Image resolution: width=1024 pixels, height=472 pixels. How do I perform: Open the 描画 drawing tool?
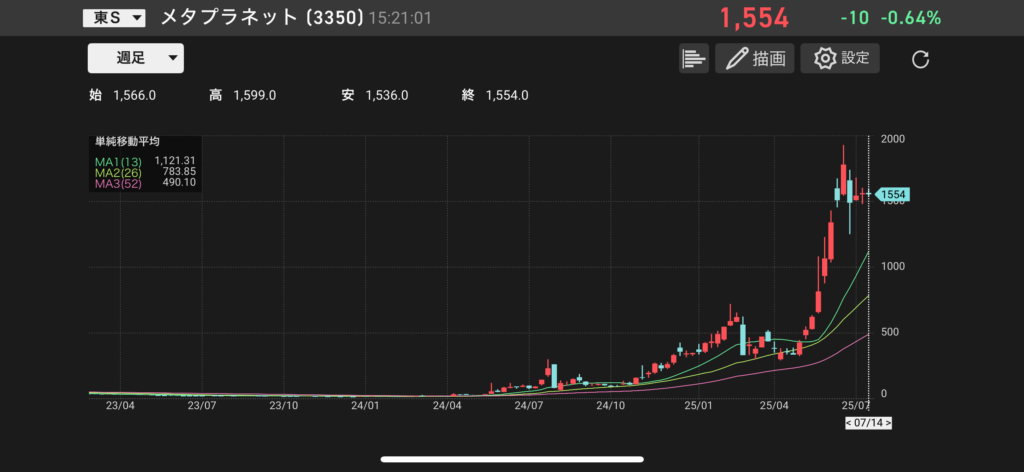point(755,59)
